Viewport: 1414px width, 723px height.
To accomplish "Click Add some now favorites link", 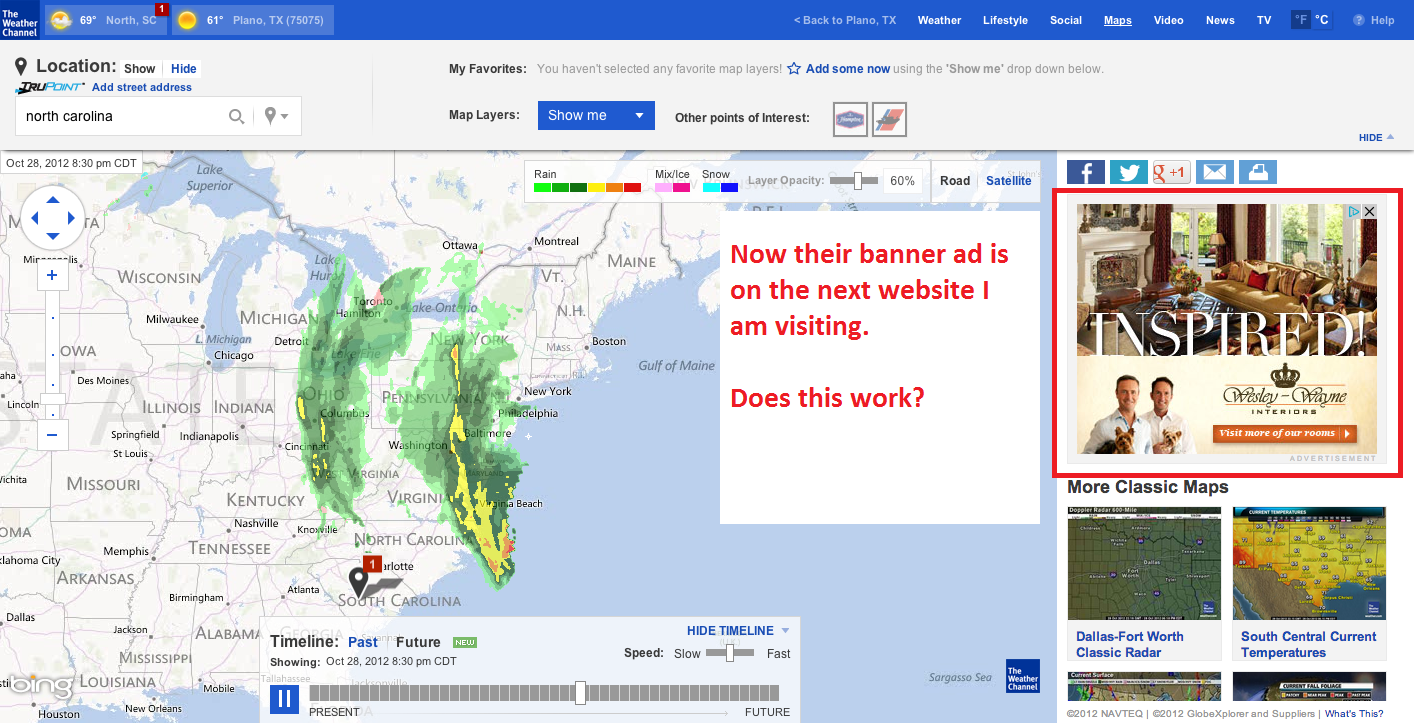I will (848, 69).
